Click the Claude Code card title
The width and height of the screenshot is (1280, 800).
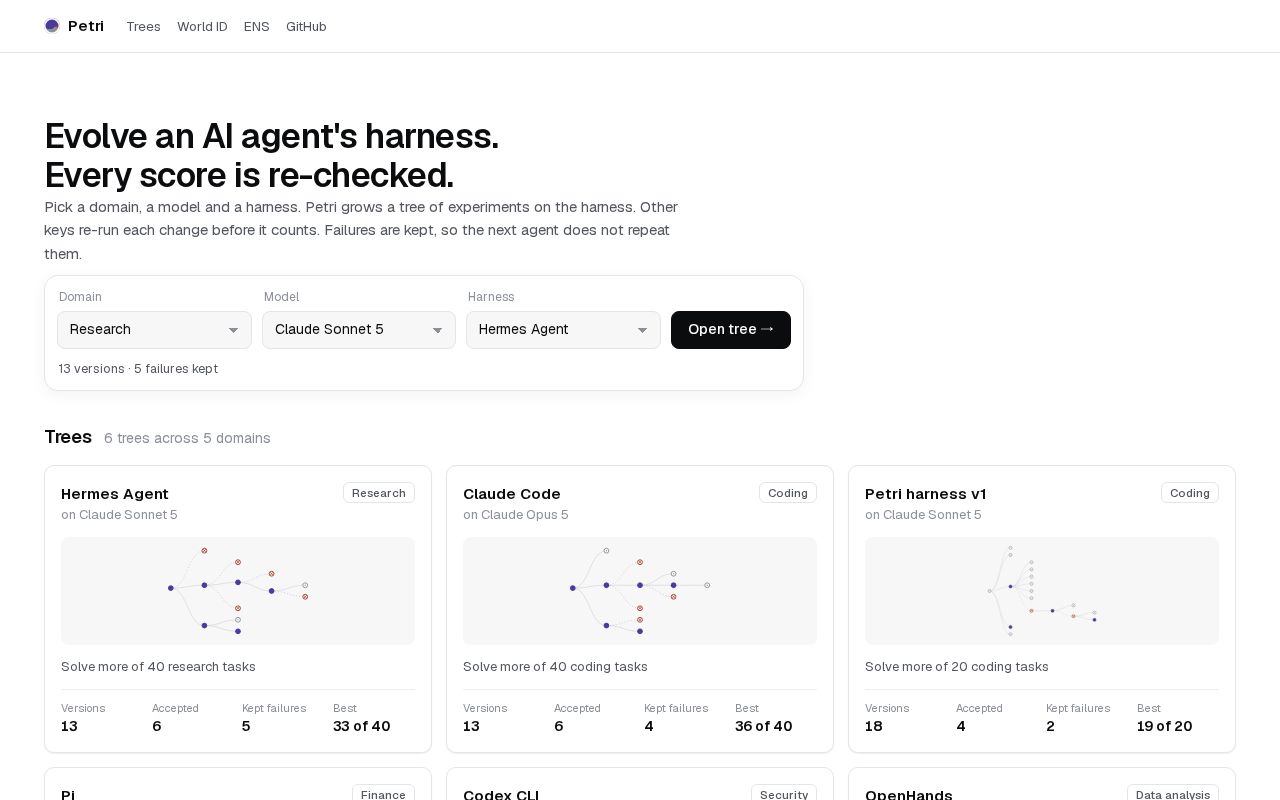512,494
